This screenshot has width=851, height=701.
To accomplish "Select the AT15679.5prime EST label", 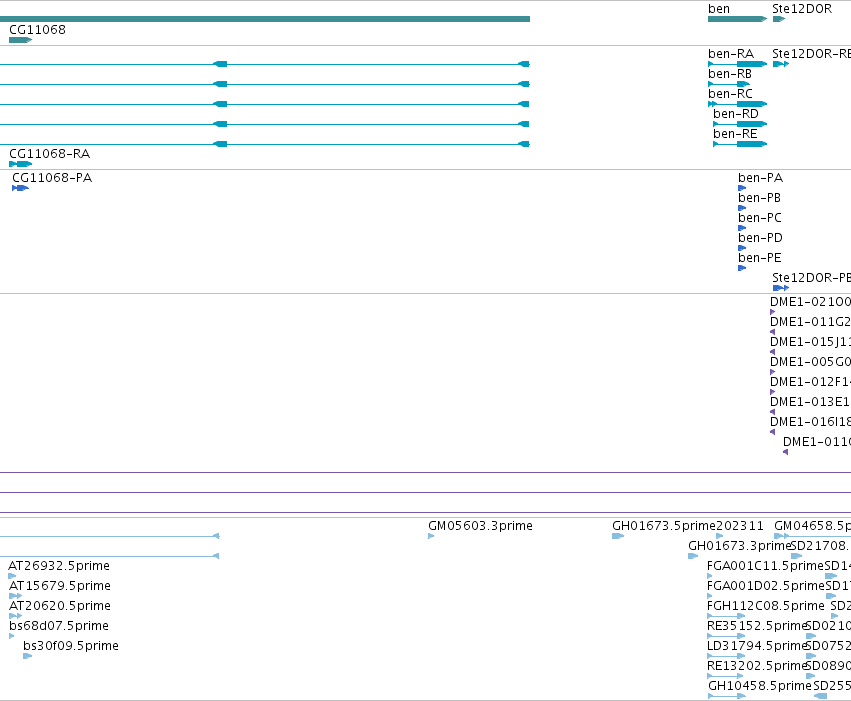I will (x=60, y=587).
